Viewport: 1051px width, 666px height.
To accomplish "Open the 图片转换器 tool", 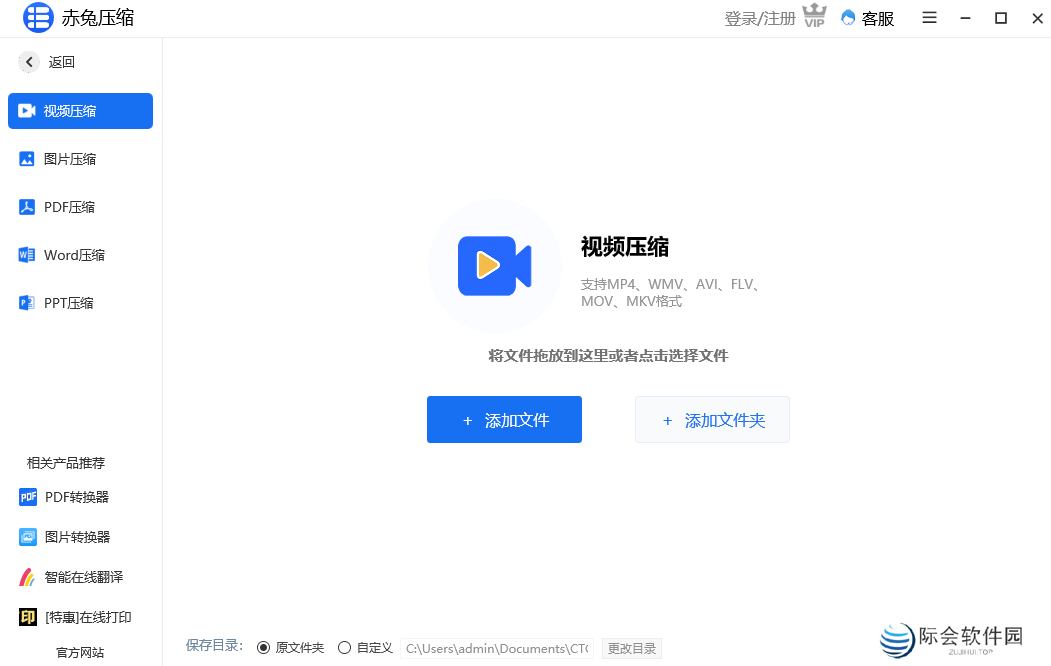I will coord(66,536).
